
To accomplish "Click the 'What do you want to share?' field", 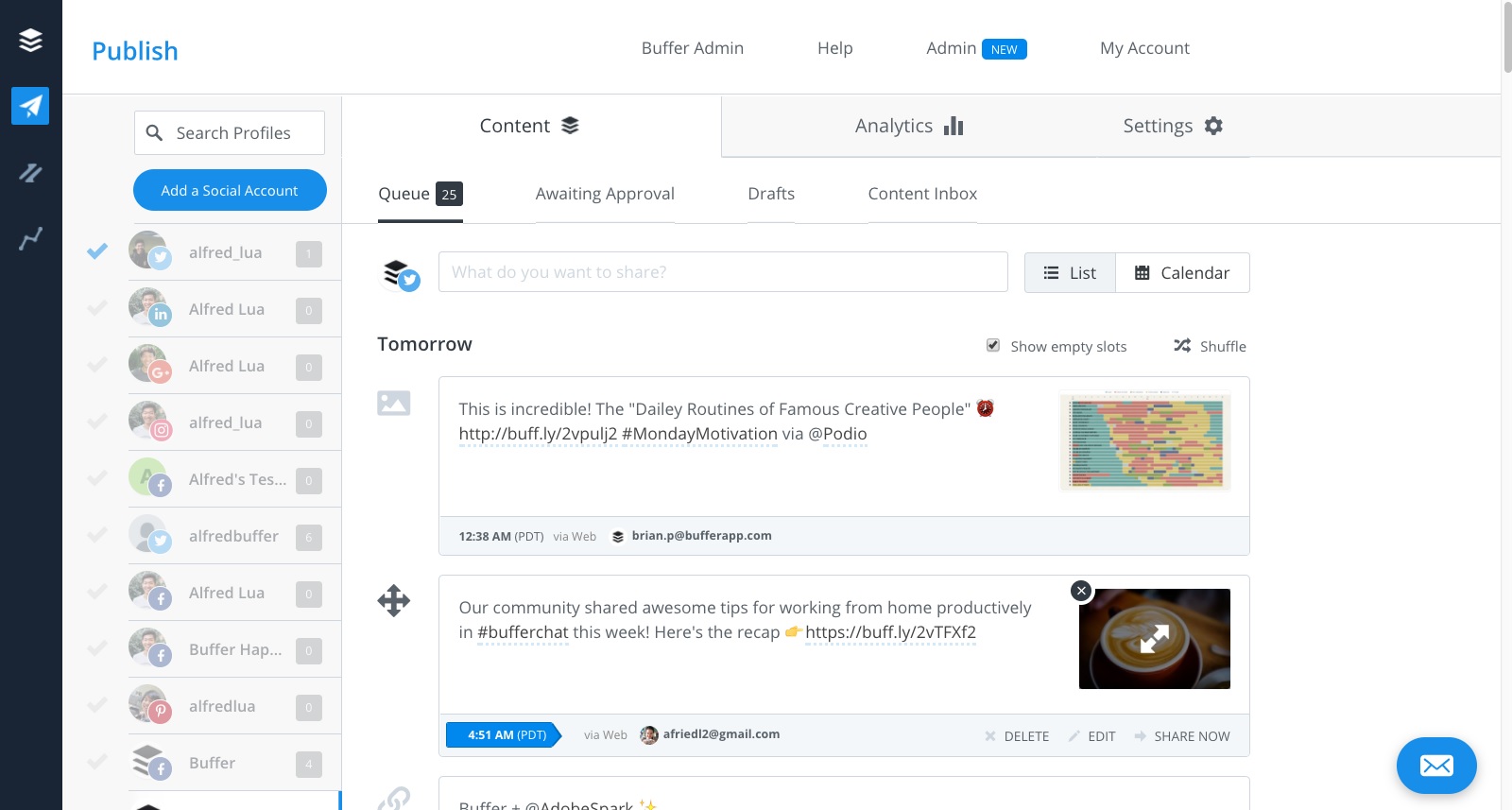I will 722,272.
